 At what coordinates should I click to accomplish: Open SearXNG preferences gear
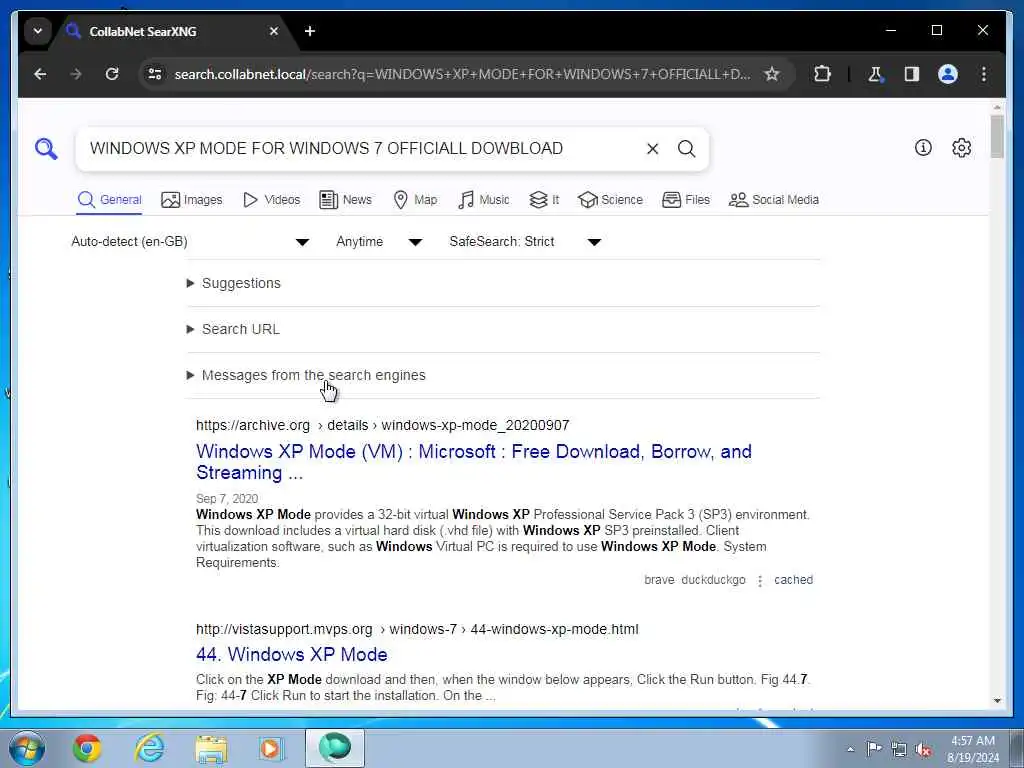coord(961,148)
